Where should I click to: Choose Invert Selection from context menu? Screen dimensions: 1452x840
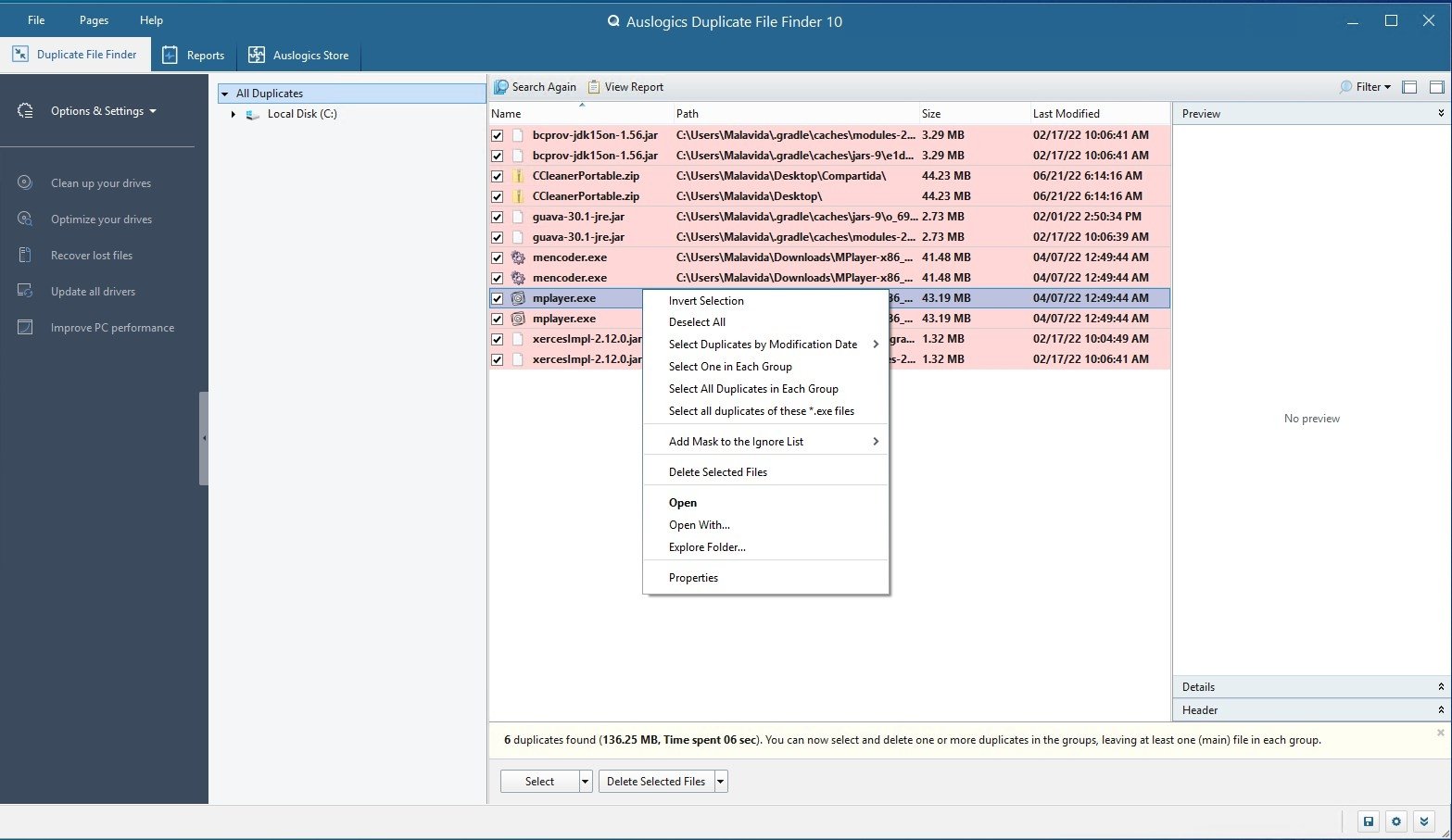(x=706, y=301)
